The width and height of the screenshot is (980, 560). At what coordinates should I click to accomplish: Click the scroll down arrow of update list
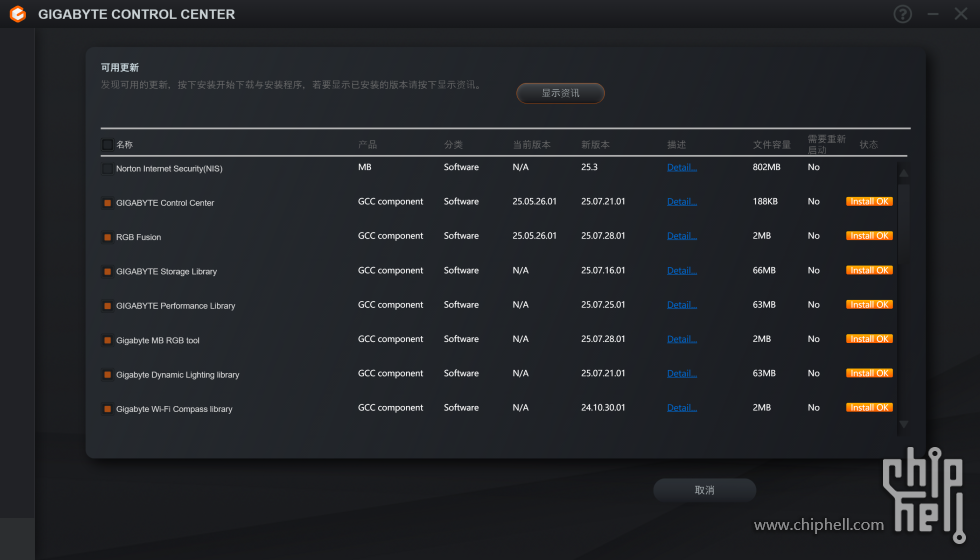(x=904, y=424)
